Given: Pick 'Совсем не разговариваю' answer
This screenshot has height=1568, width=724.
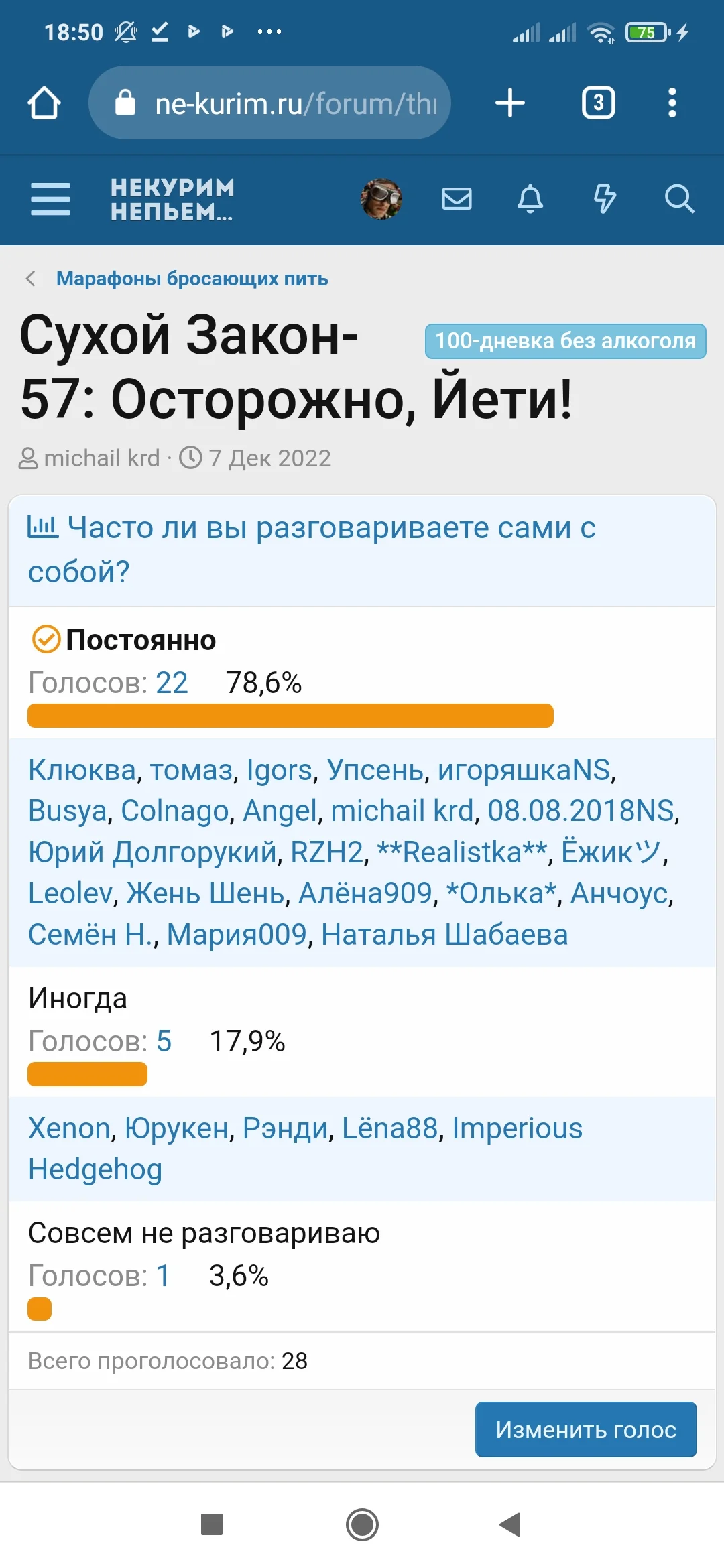Looking at the screenshot, I should pos(203,1232).
